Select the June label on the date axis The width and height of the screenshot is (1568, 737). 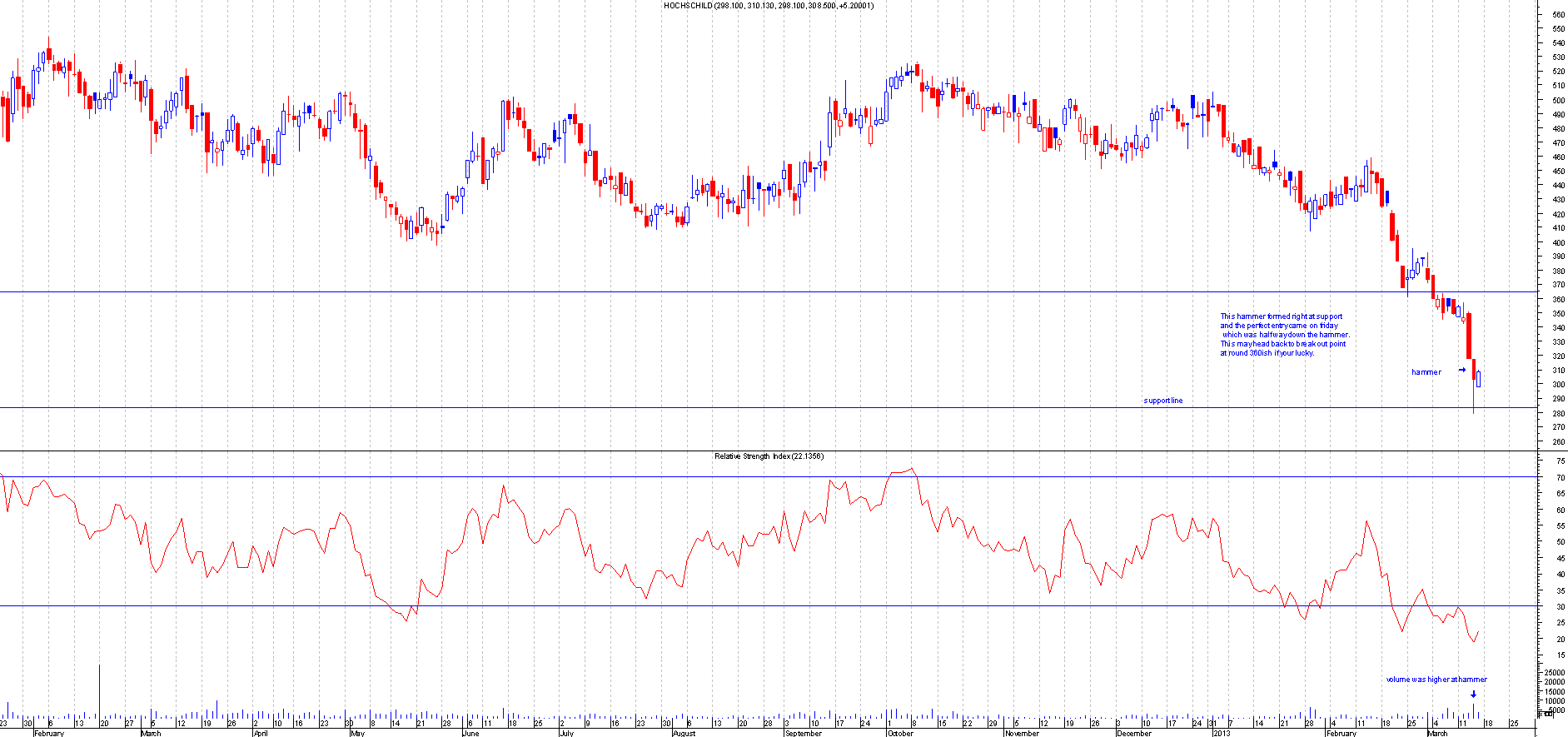(470, 733)
